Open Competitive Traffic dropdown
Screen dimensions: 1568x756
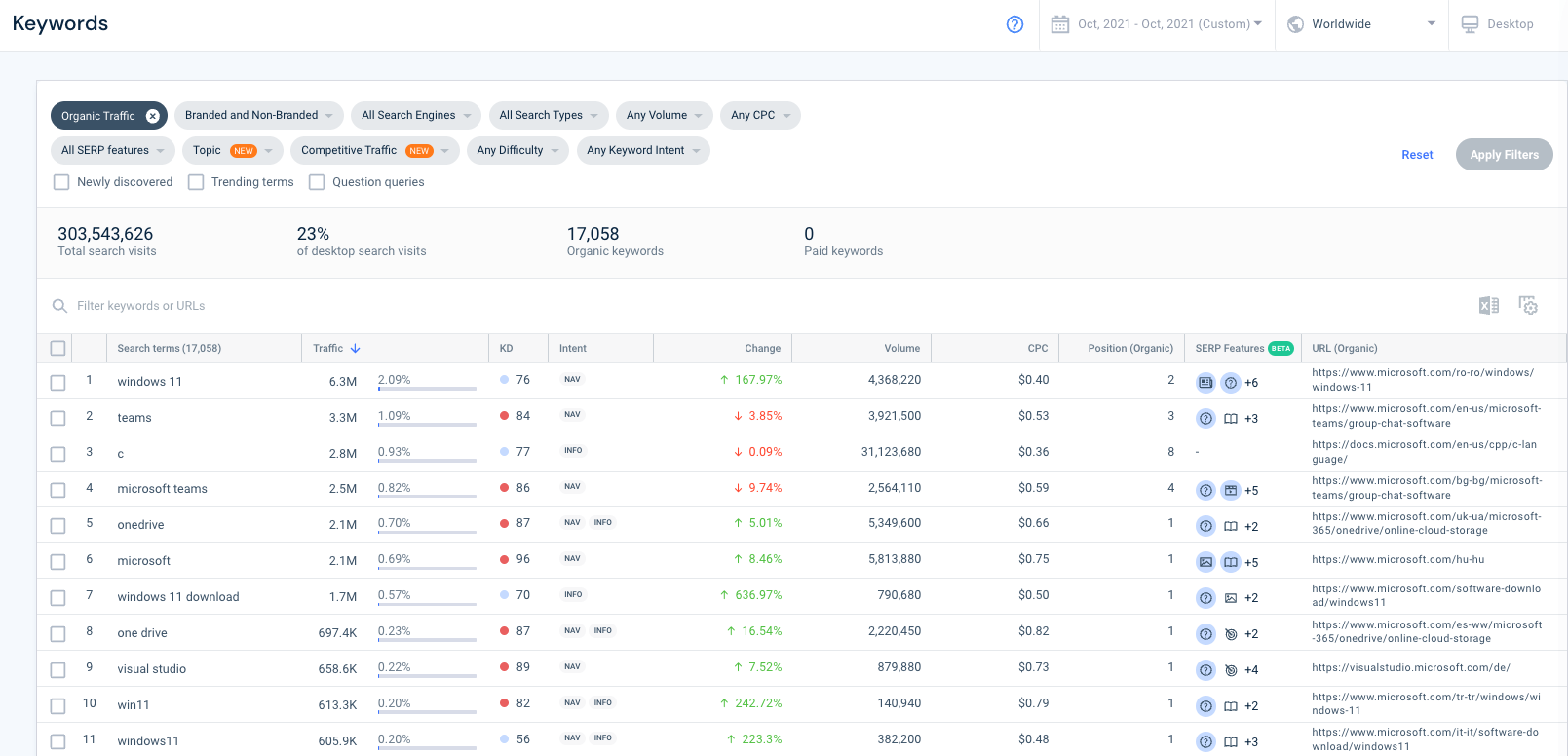[x=375, y=150]
